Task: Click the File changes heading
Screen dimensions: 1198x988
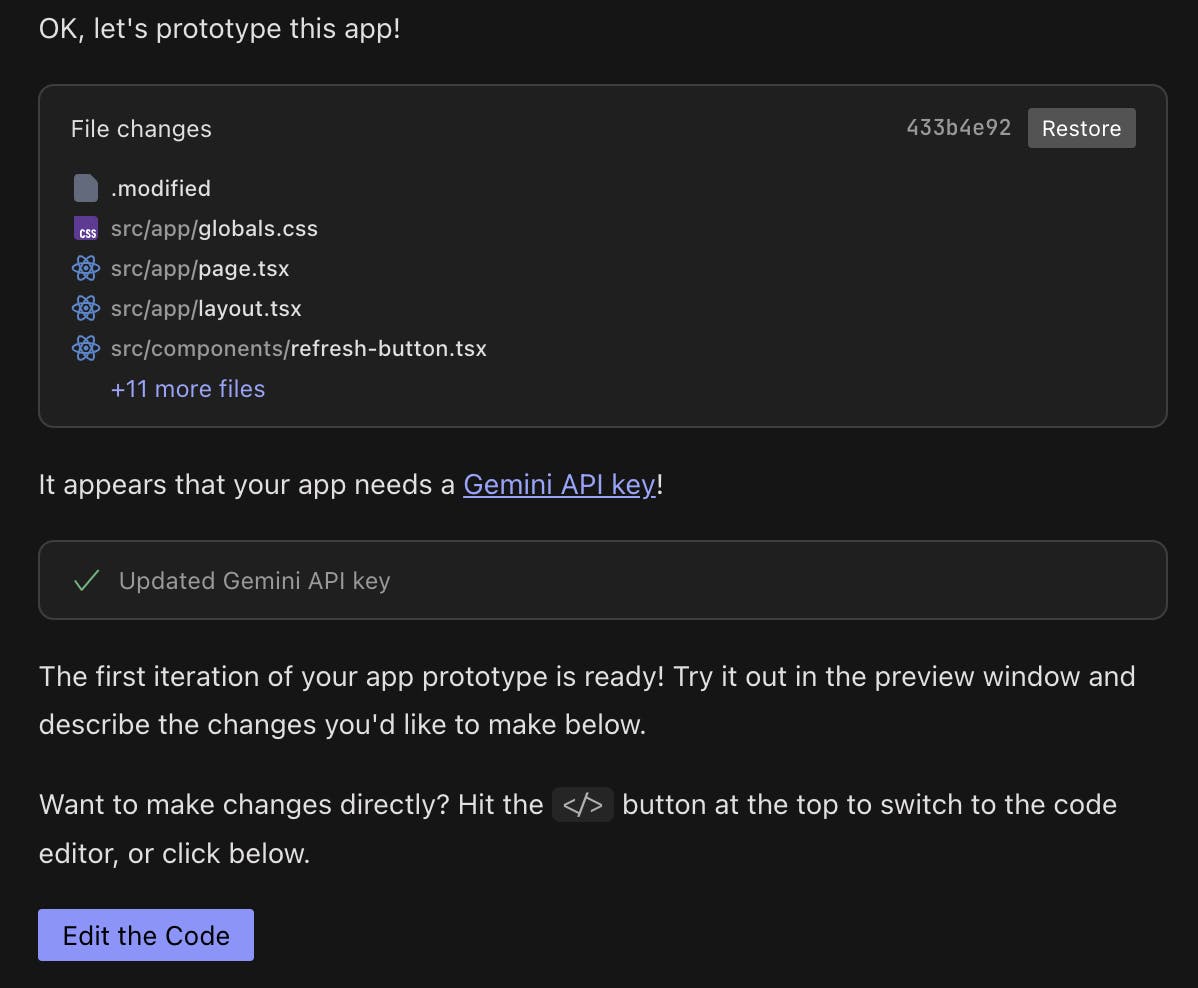Action: click(141, 129)
